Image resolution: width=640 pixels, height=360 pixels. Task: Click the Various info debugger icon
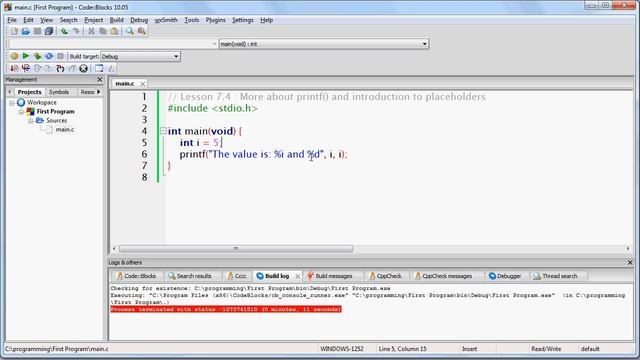(111, 69)
